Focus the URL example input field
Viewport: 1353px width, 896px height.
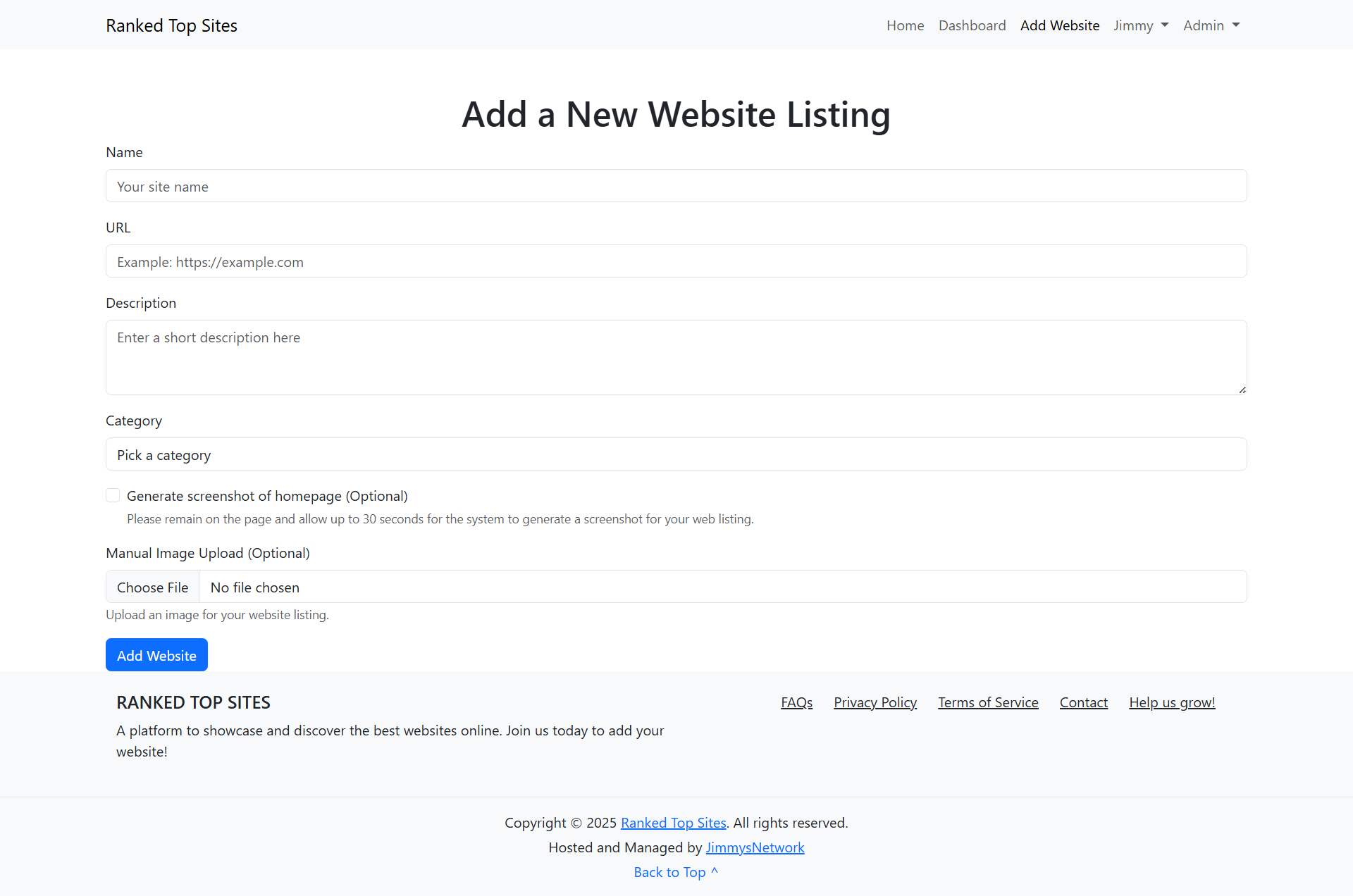click(x=676, y=261)
